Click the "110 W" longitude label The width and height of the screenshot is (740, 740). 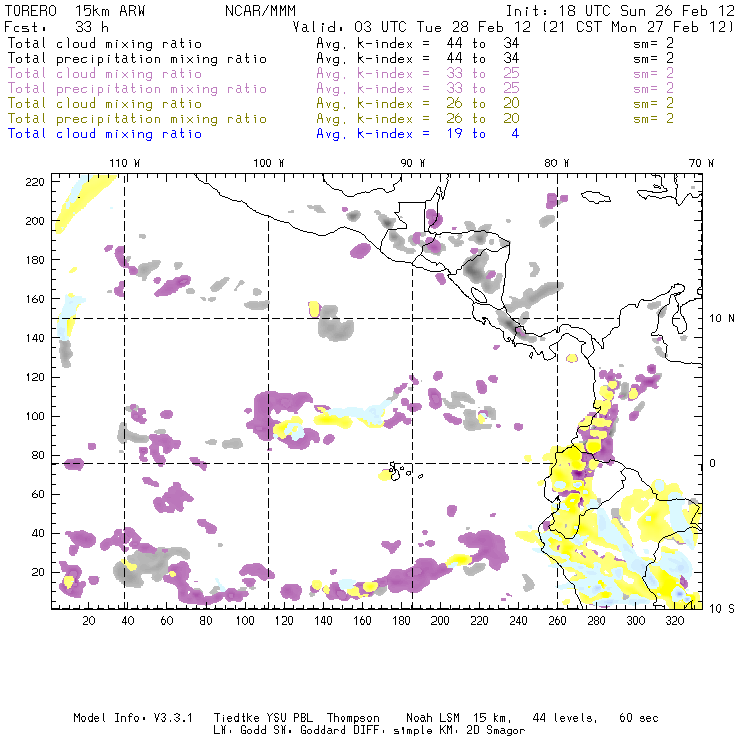[125, 163]
